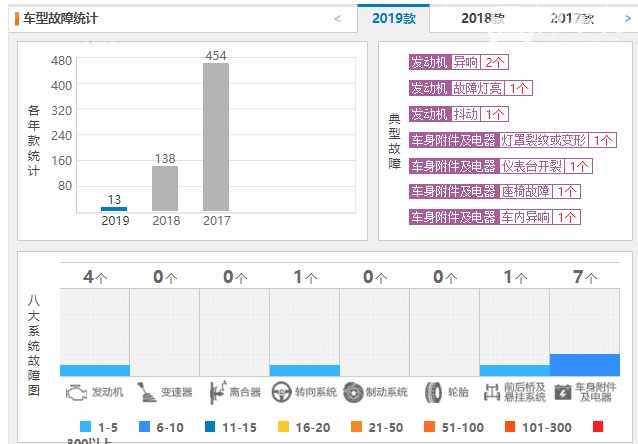Click the 1-5 light blue legend swatch
Screen dimensions: 638x444
pos(85,427)
